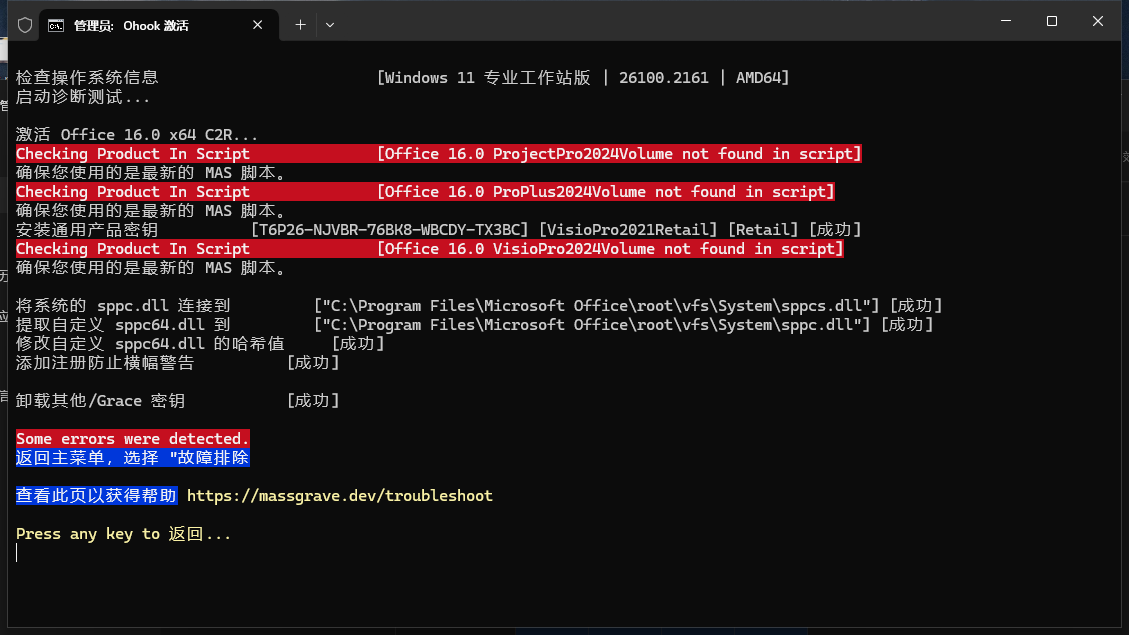The width and height of the screenshot is (1129, 635).
Task: Click the [VisioPro2021Retail] text
Action: click(628, 230)
